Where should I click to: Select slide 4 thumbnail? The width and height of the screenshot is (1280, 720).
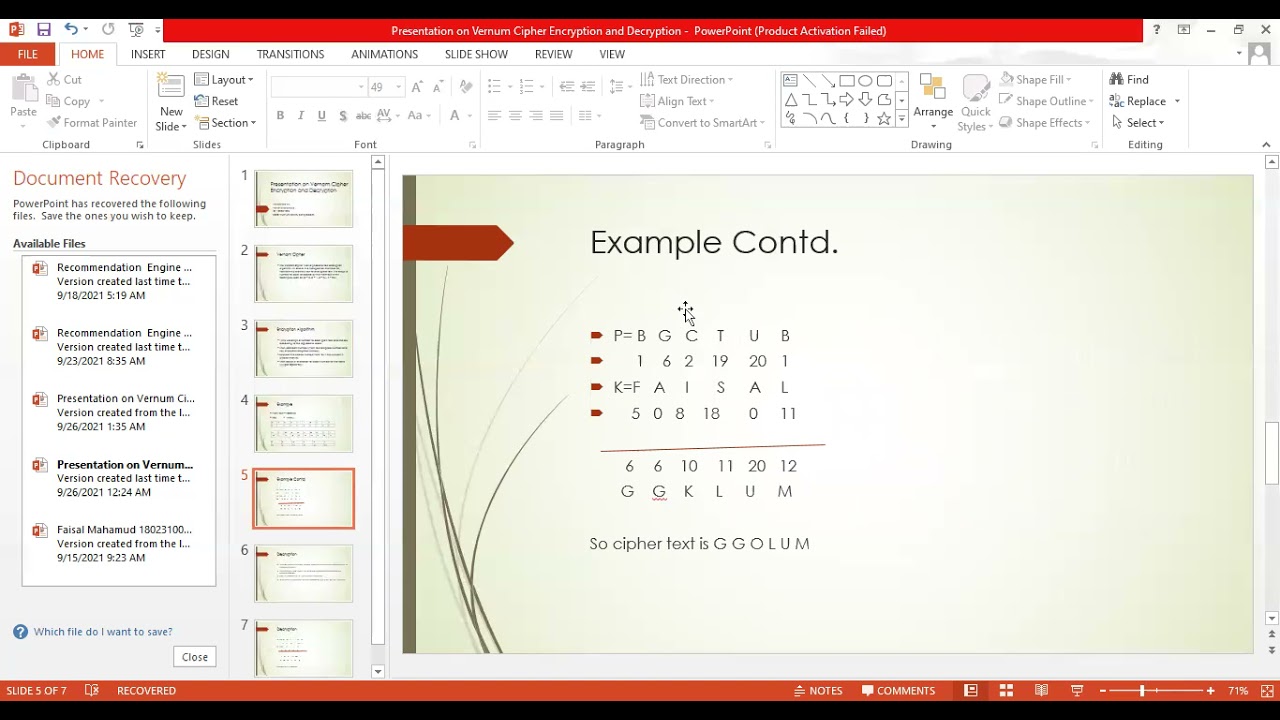(x=304, y=423)
